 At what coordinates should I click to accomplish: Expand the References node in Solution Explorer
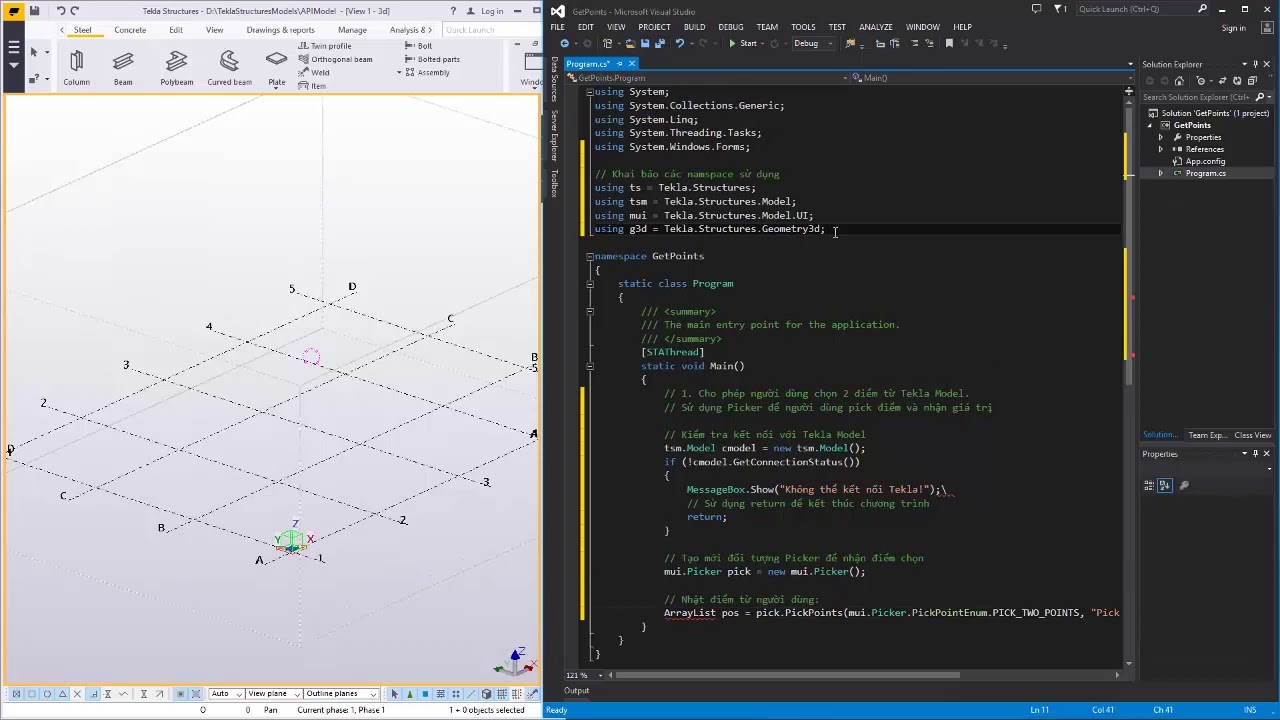click(x=1161, y=149)
